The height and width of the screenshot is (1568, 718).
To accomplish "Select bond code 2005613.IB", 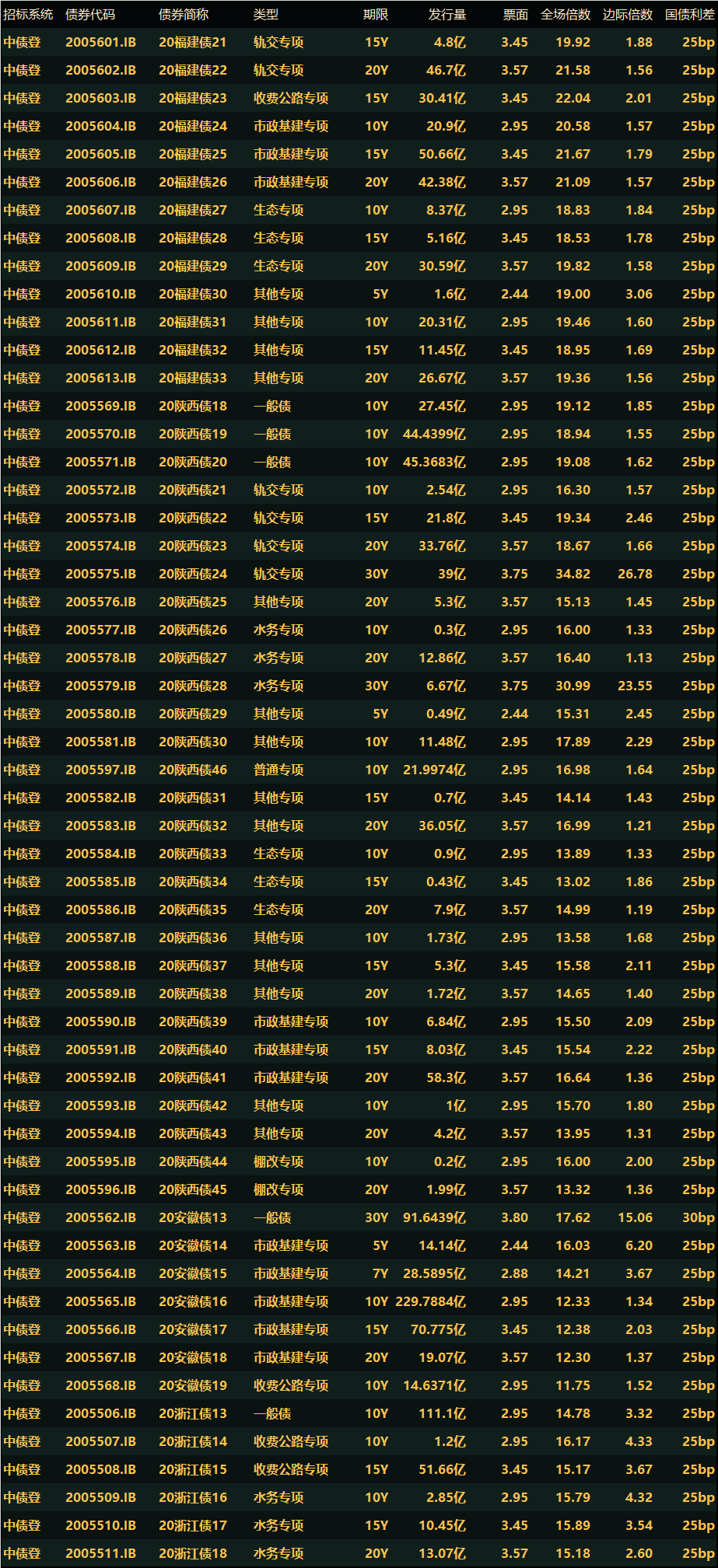I will [100, 379].
